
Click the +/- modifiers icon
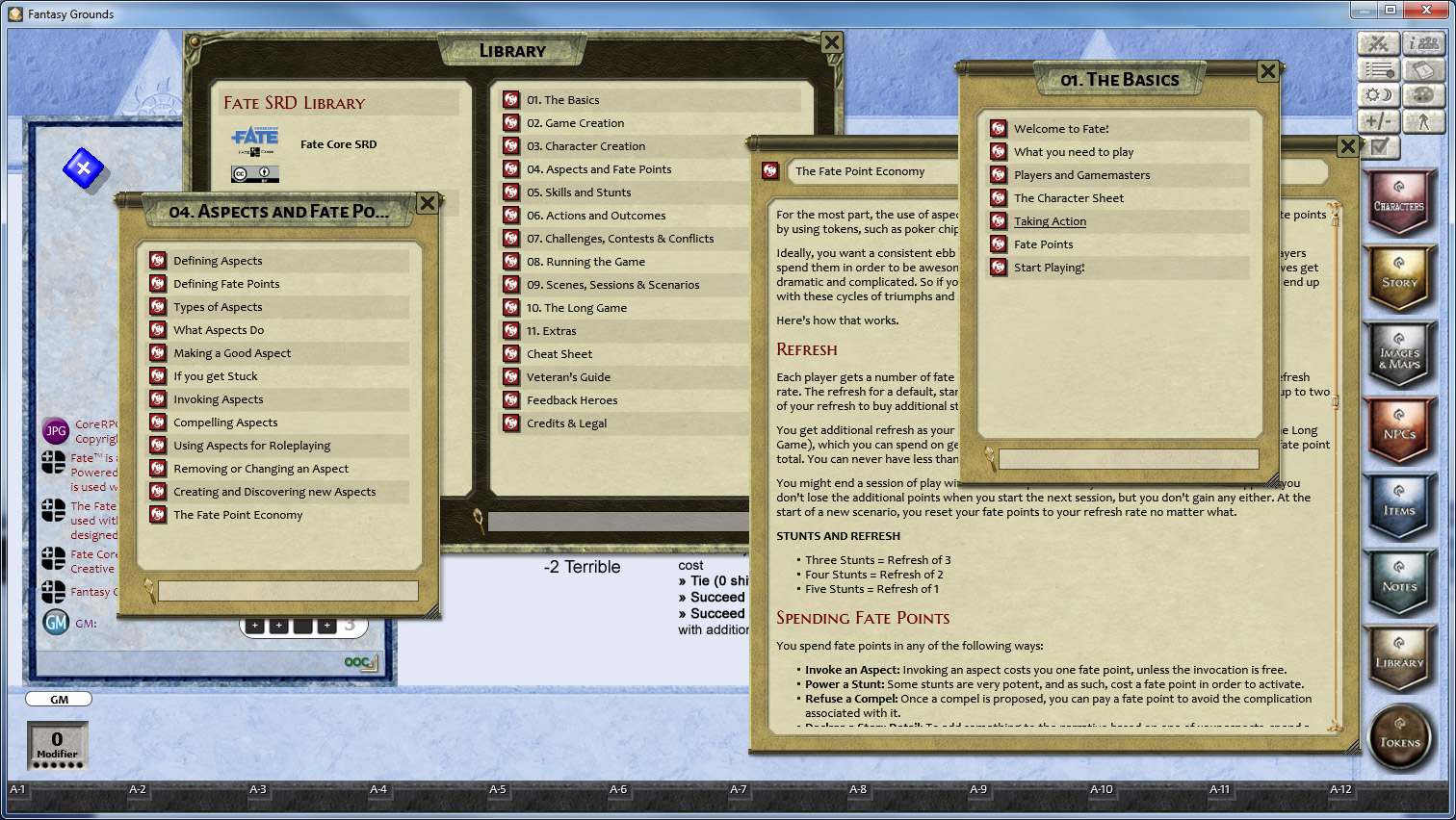tap(1378, 121)
